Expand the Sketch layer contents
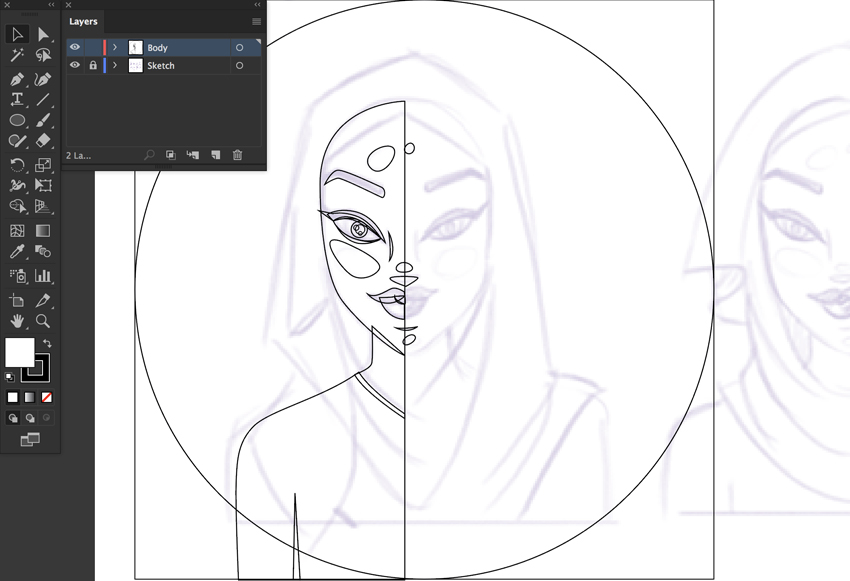Viewport: 850px width, 581px height. [115, 65]
